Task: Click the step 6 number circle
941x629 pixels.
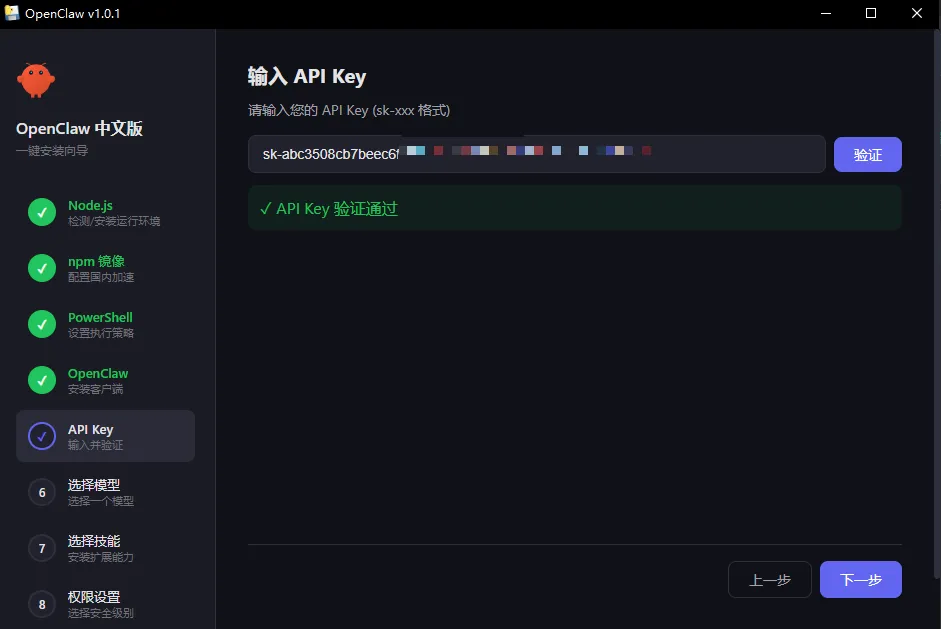Action: (x=42, y=492)
